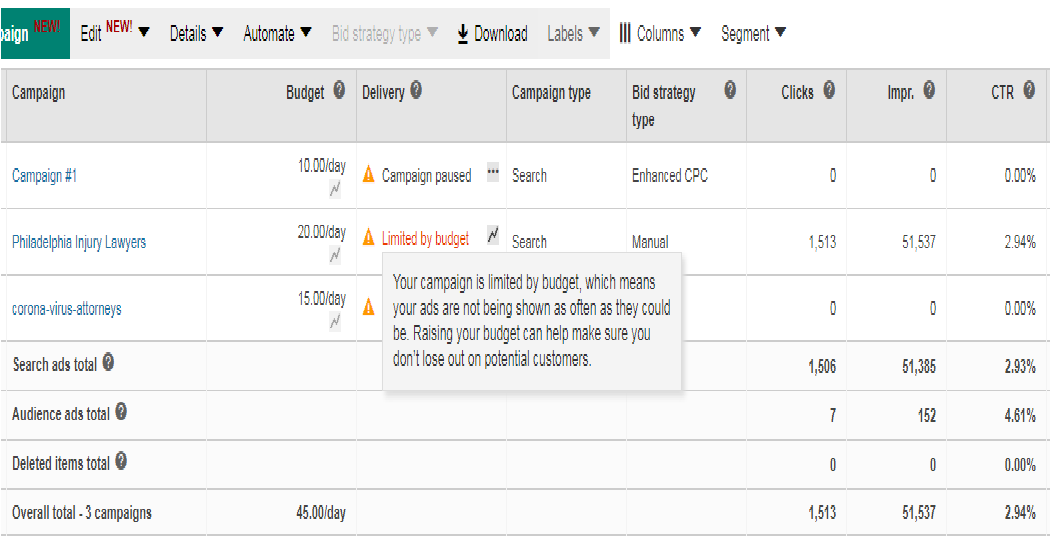Click the corona-virus-attorneys delivery warning icon

click(x=369, y=308)
